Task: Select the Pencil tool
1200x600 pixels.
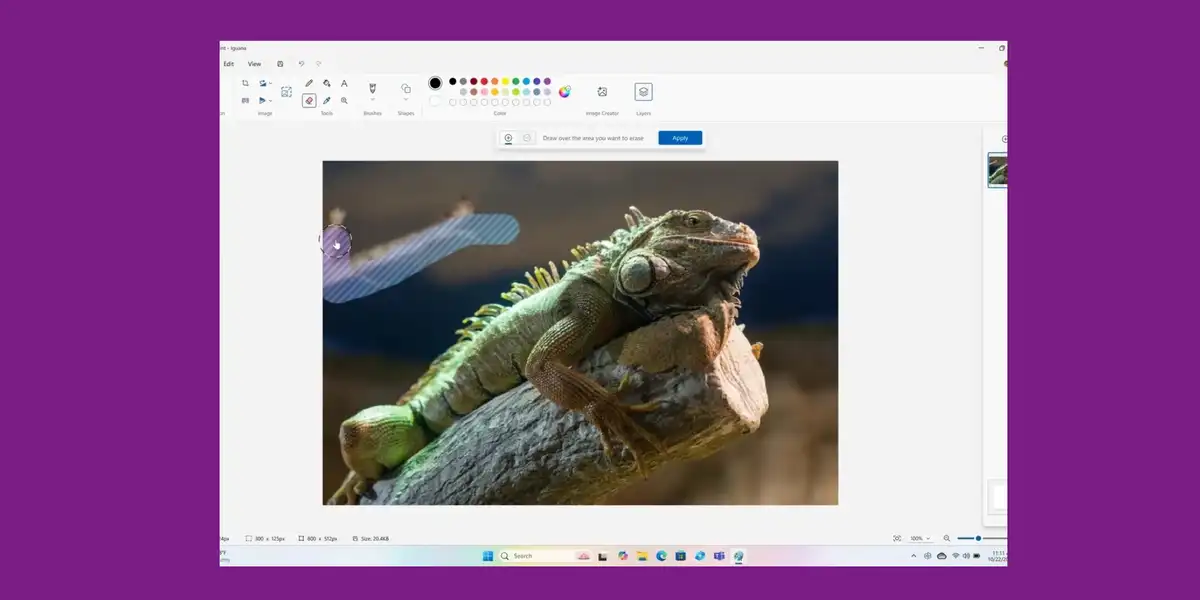Action: click(x=309, y=84)
